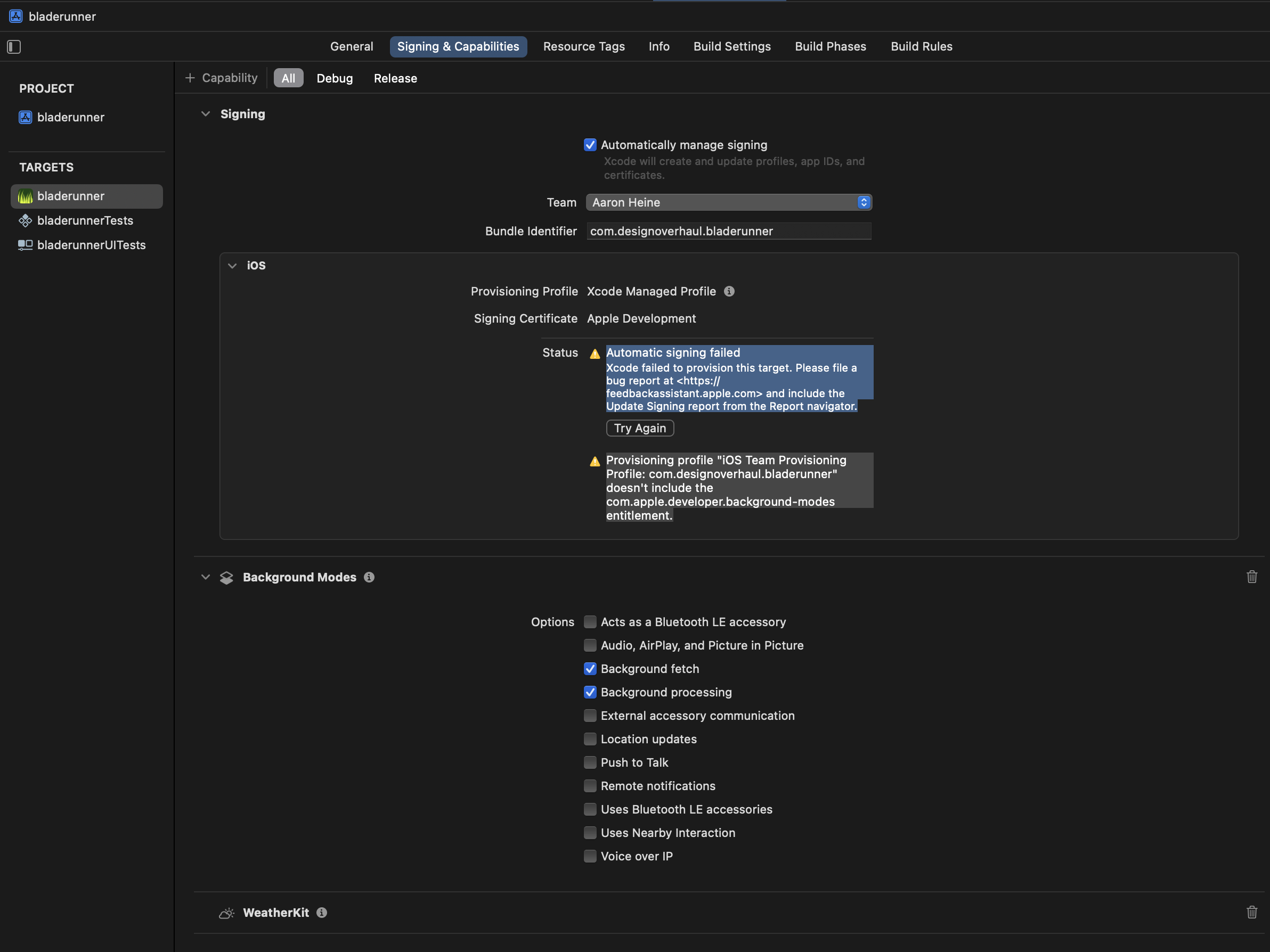Click the Apple Development certificate value
Screen dimensions: 1270x952
click(641, 318)
